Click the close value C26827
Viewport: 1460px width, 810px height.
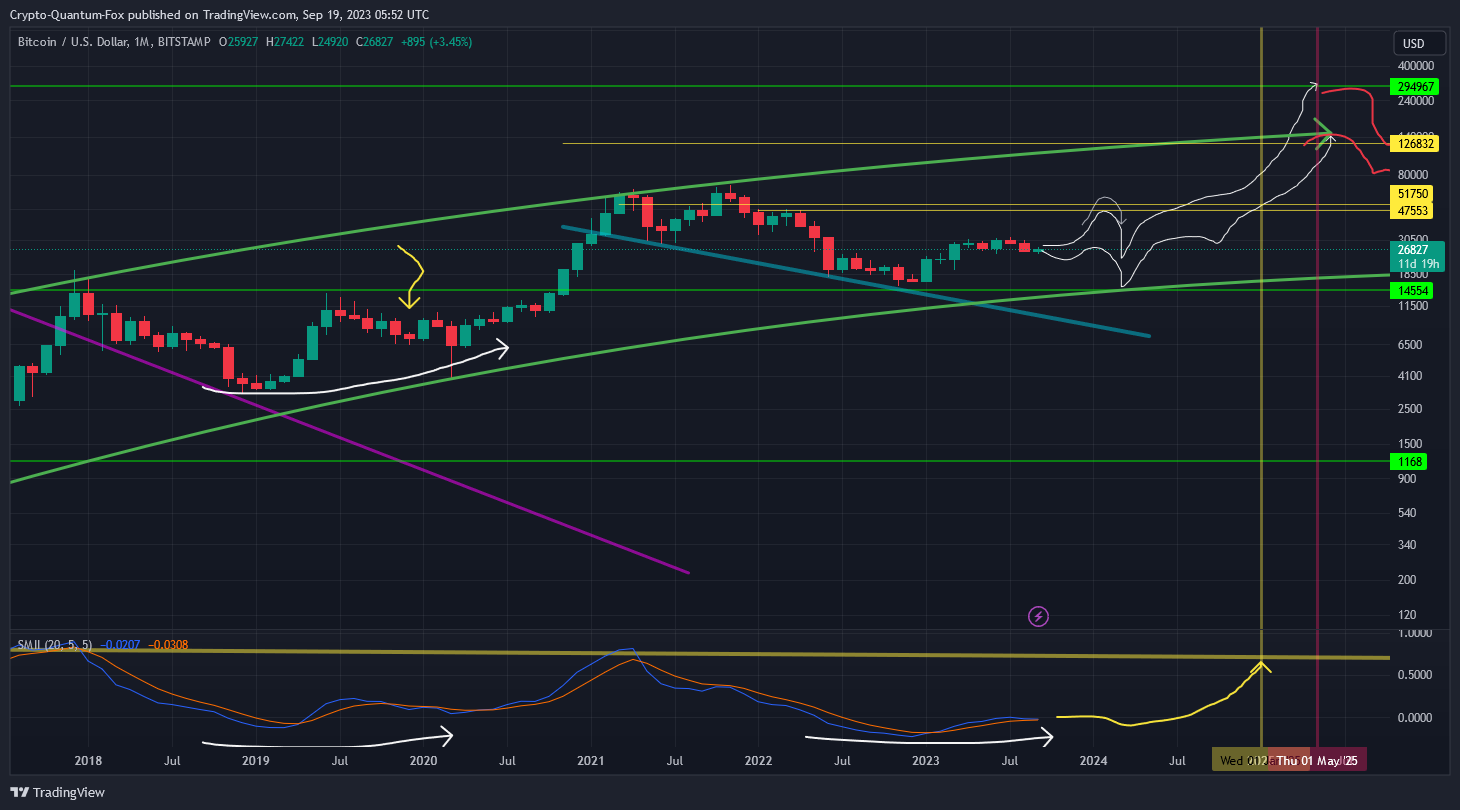[x=377, y=42]
